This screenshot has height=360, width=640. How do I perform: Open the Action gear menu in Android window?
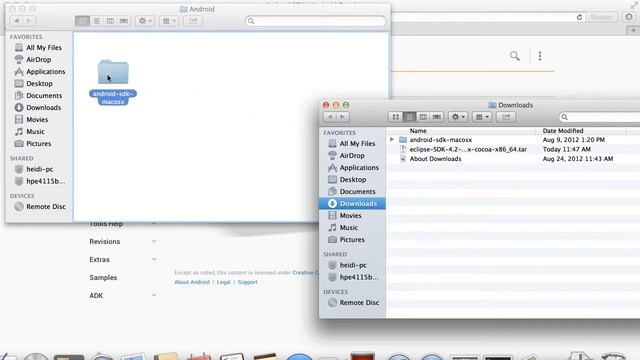(x=145, y=21)
